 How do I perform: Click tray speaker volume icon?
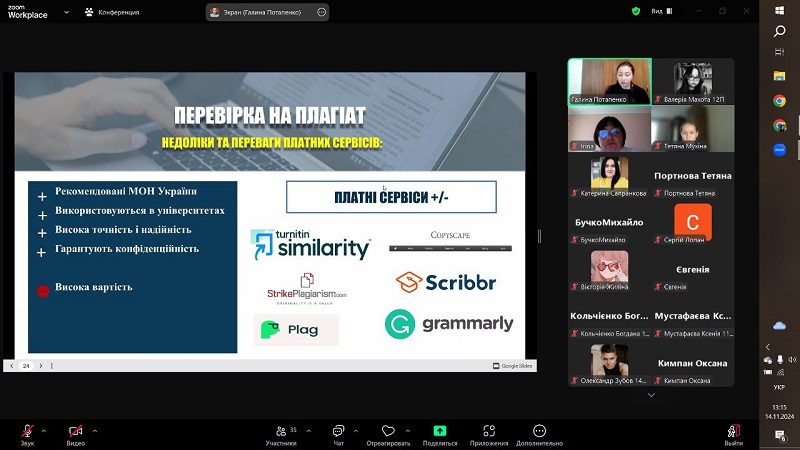[791, 360]
